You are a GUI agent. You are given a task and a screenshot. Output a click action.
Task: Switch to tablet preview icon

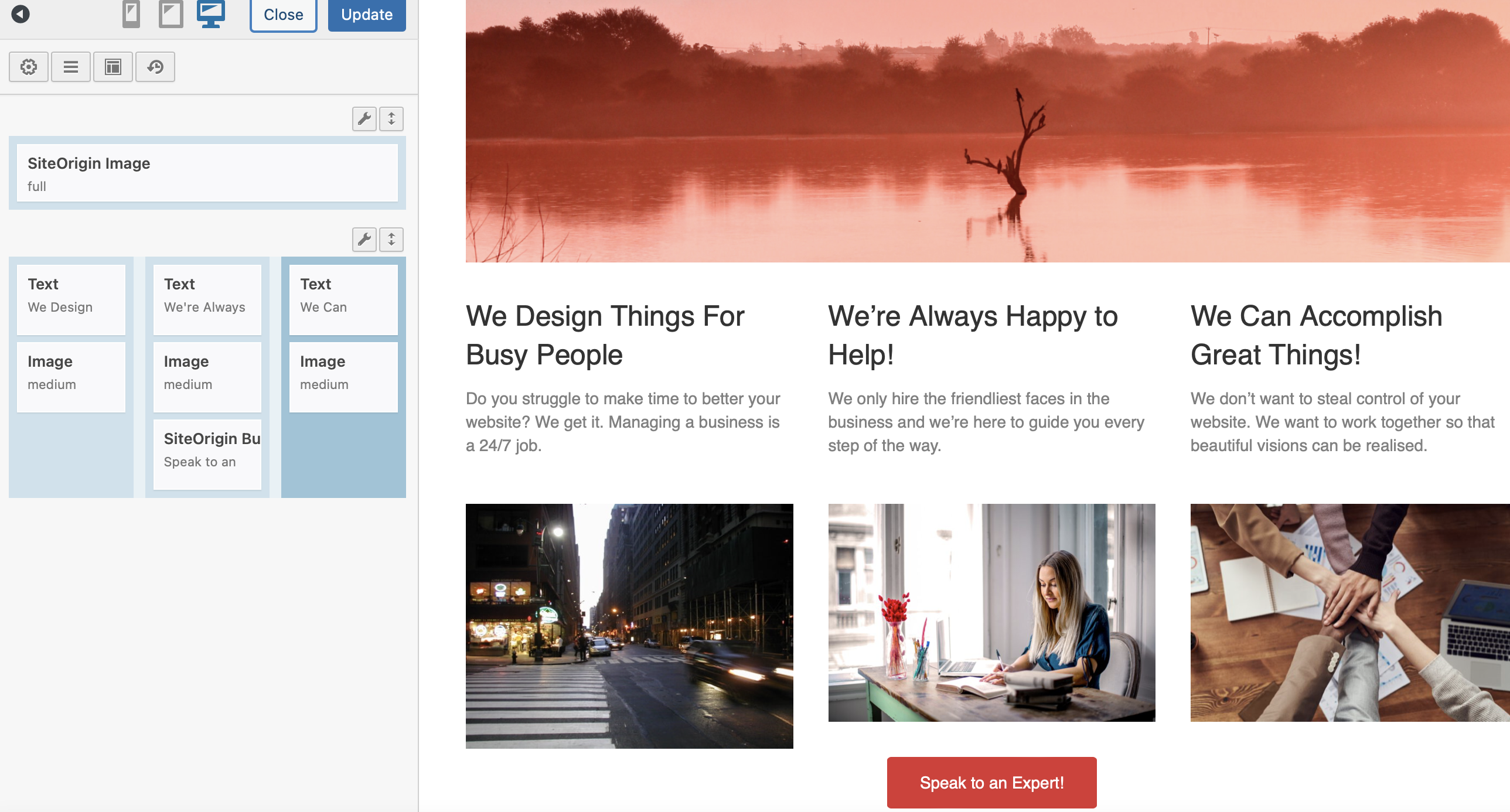(x=171, y=13)
